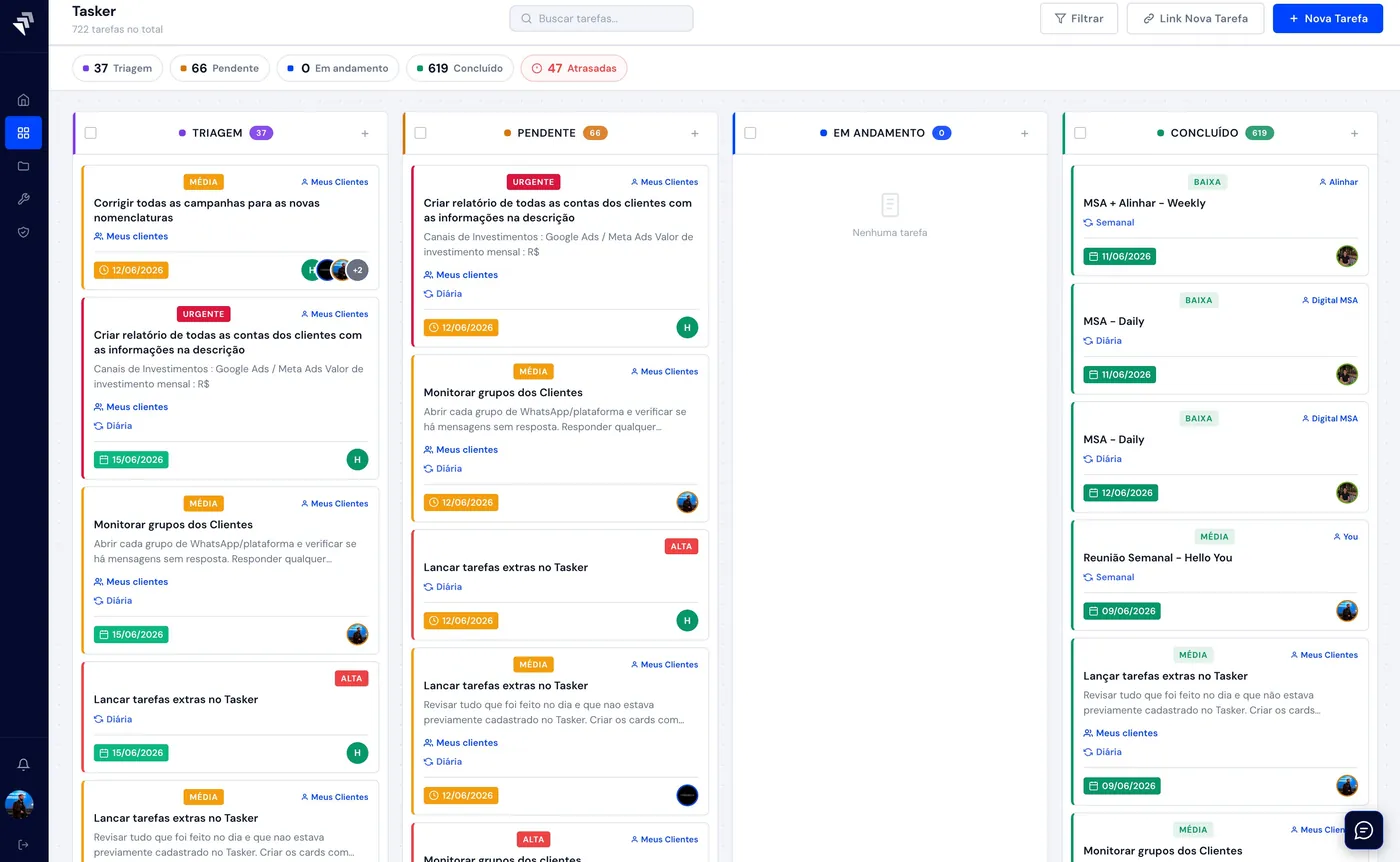
Task: Open the shield icon in the sidebar
Action: pyautogui.click(x=23, y=232)
